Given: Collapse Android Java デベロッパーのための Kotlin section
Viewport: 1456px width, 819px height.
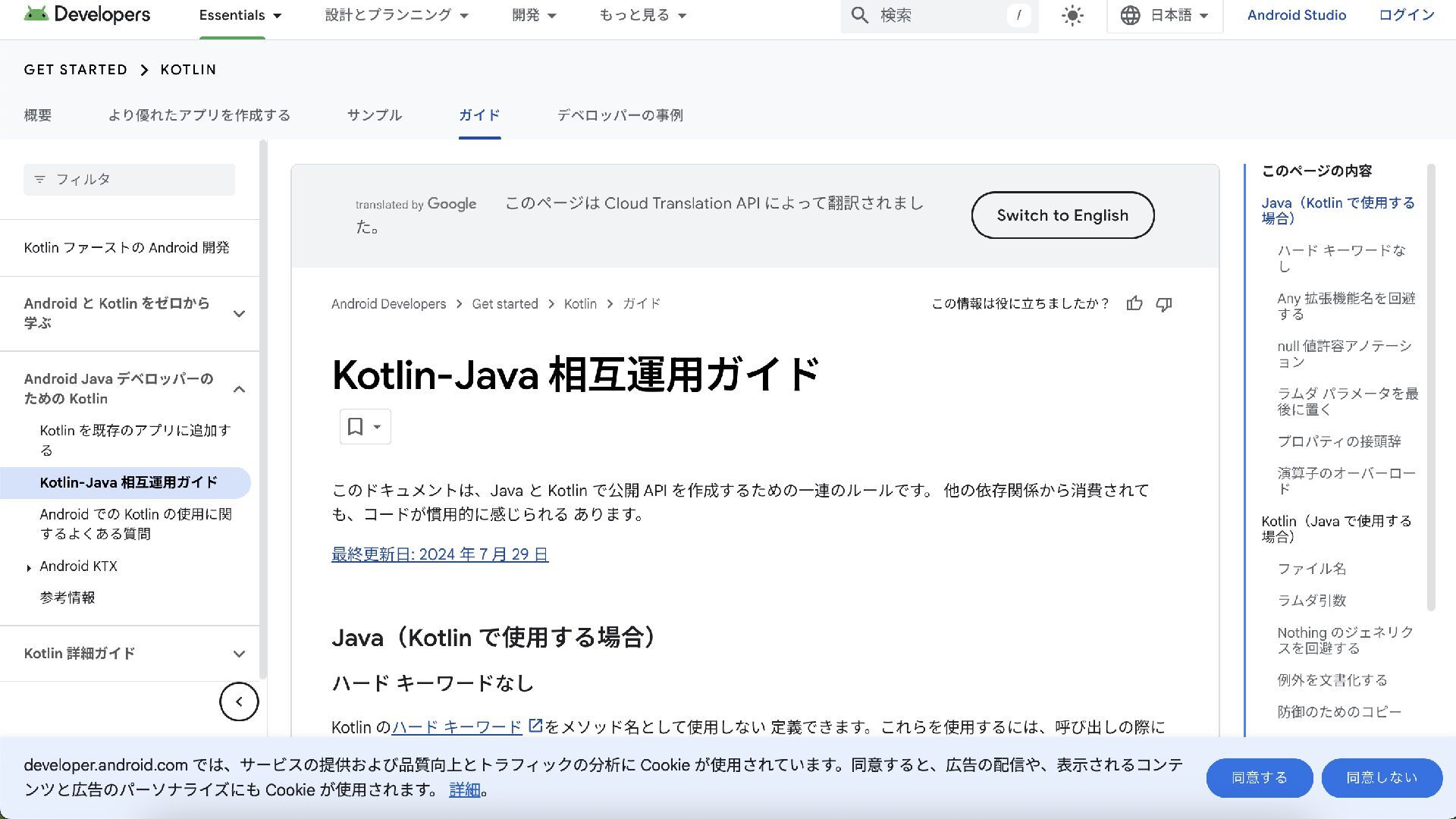Looking at the screenshot, I should [x=239, y=389].
